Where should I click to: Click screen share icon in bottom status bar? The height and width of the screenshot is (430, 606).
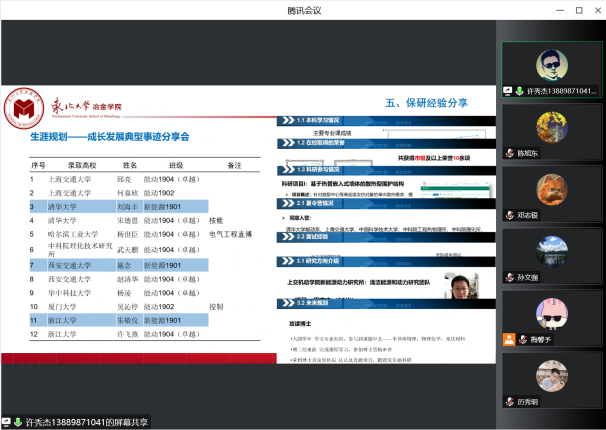7,422
